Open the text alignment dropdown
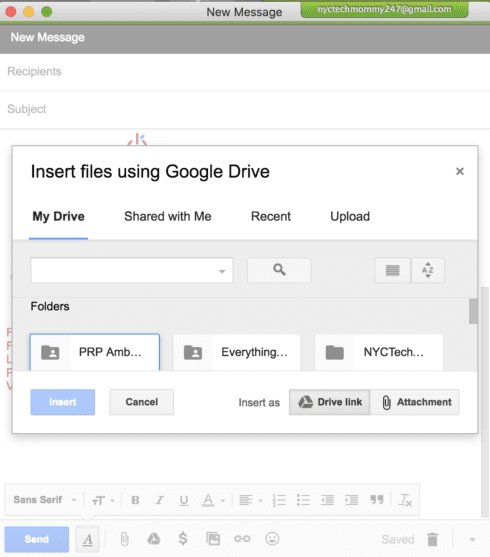The width and height of the screenshot is (490, 557). (251, 500)
